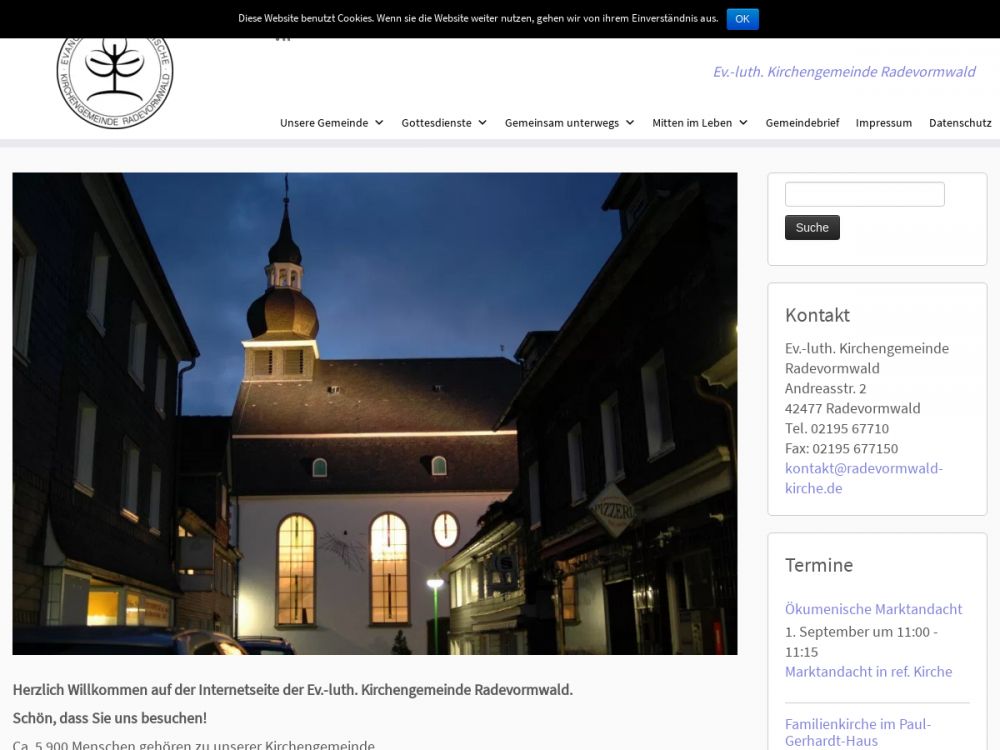Expand the Unsere Gemeinde menu chevron
1000x750 pixels.
coord(379,123)
